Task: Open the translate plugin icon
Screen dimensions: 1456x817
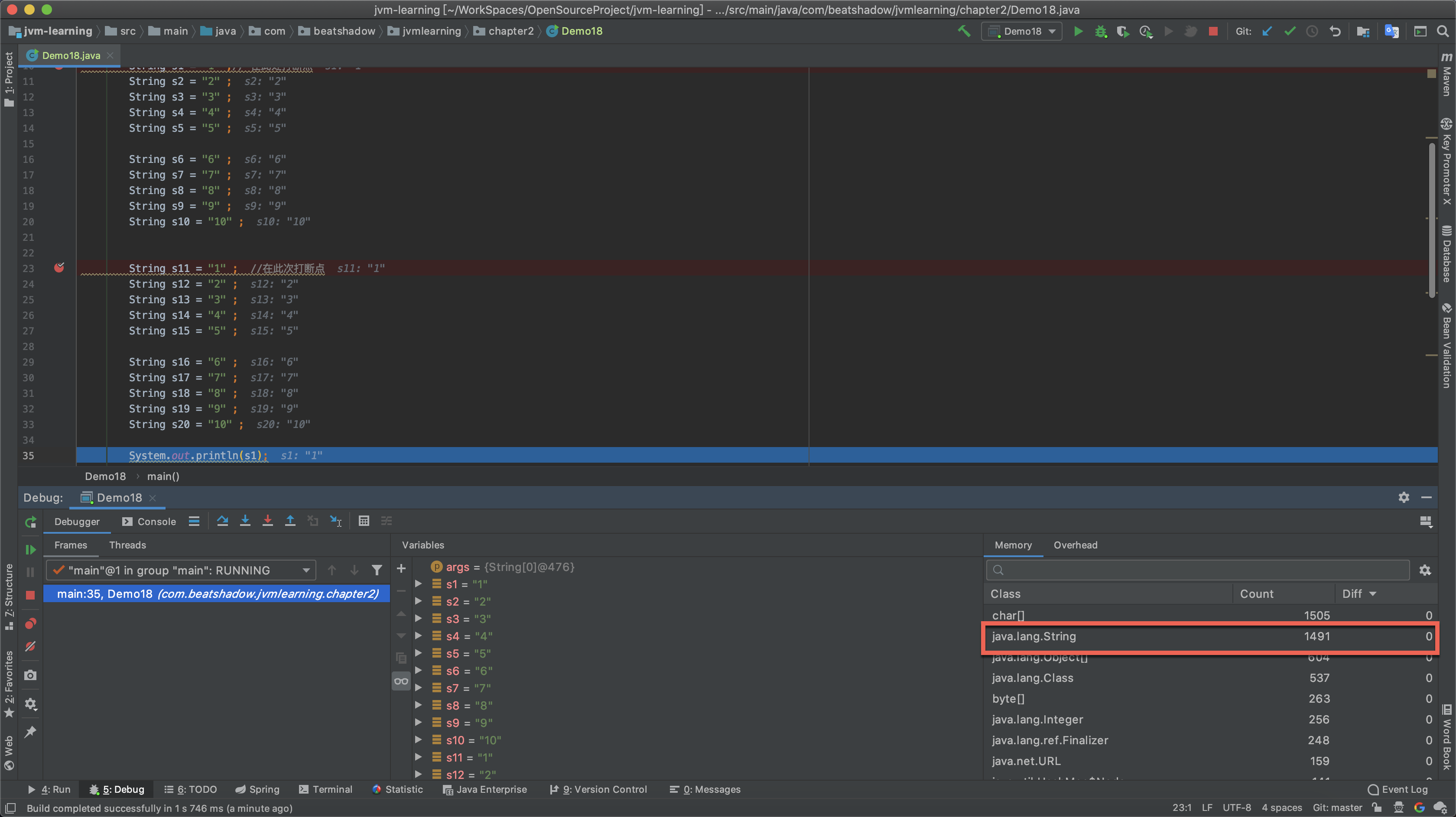Action: (x=1391, y=31)
